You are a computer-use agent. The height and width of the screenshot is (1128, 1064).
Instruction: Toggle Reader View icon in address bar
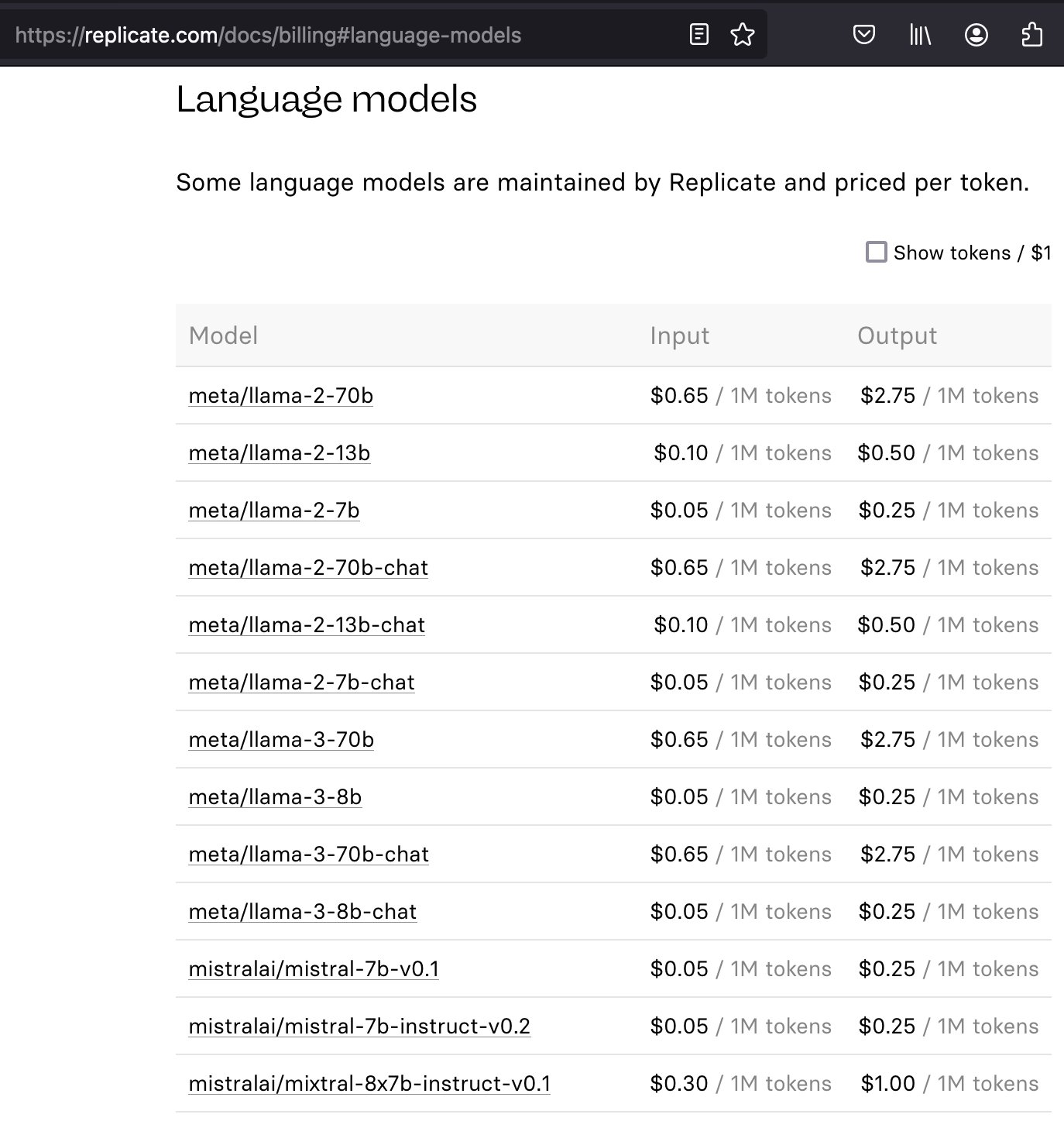click(698, 35)
